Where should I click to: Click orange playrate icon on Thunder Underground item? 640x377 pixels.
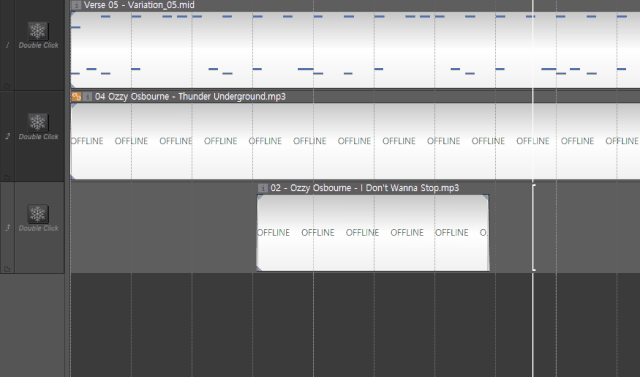(x=76, y=97)
